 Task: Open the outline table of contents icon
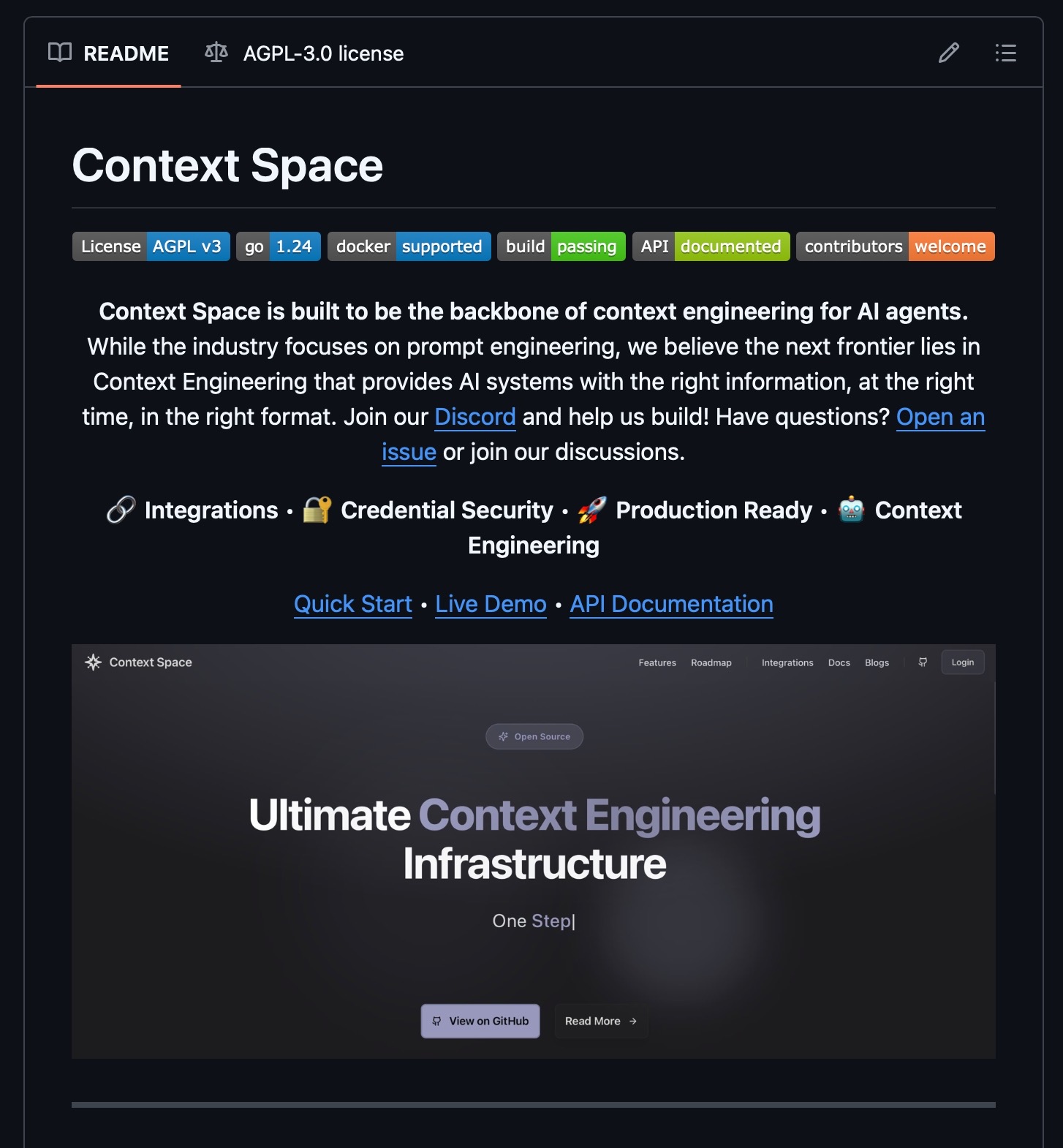[1005, 53]
